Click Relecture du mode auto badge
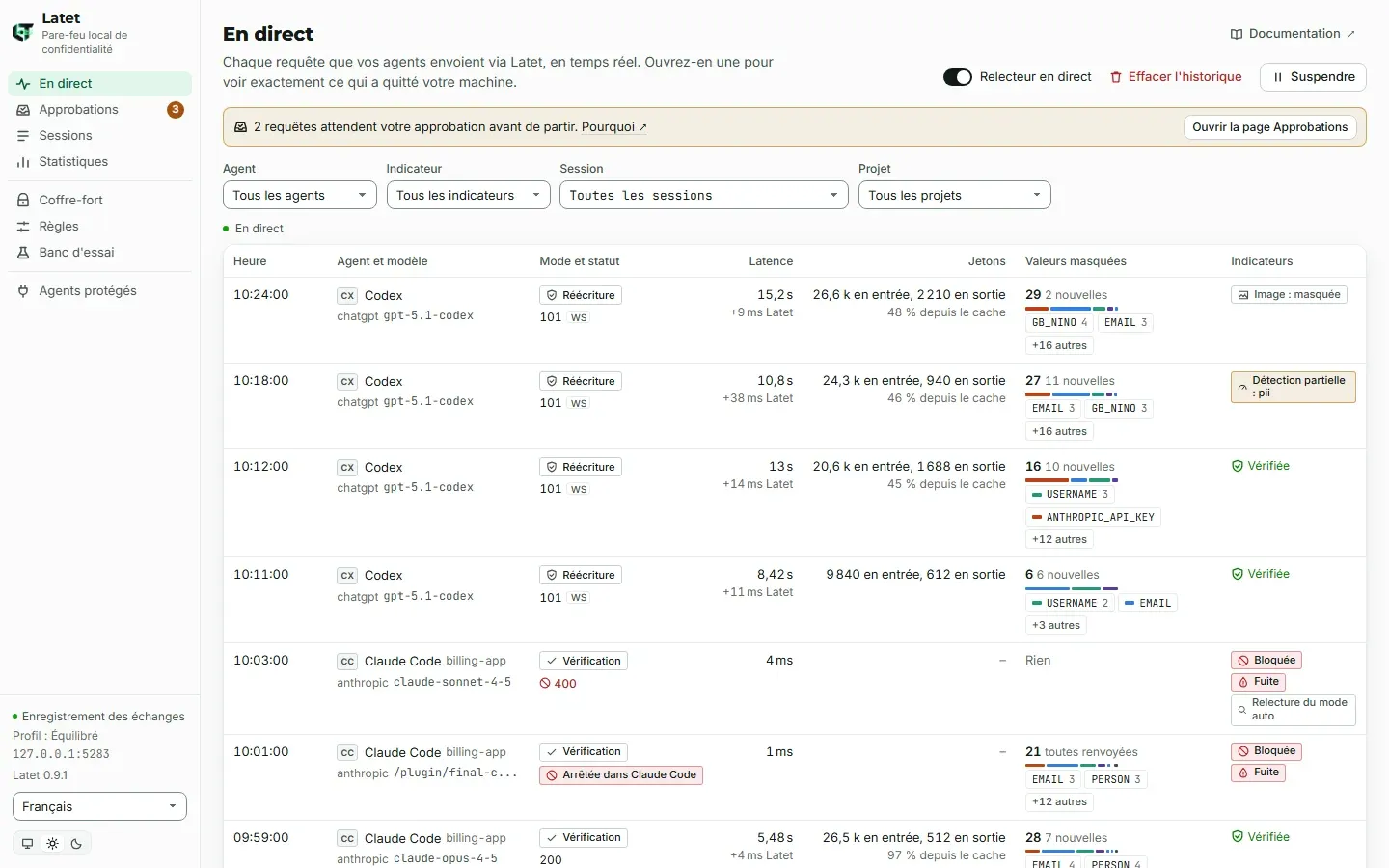 [x=1293, y=710]
